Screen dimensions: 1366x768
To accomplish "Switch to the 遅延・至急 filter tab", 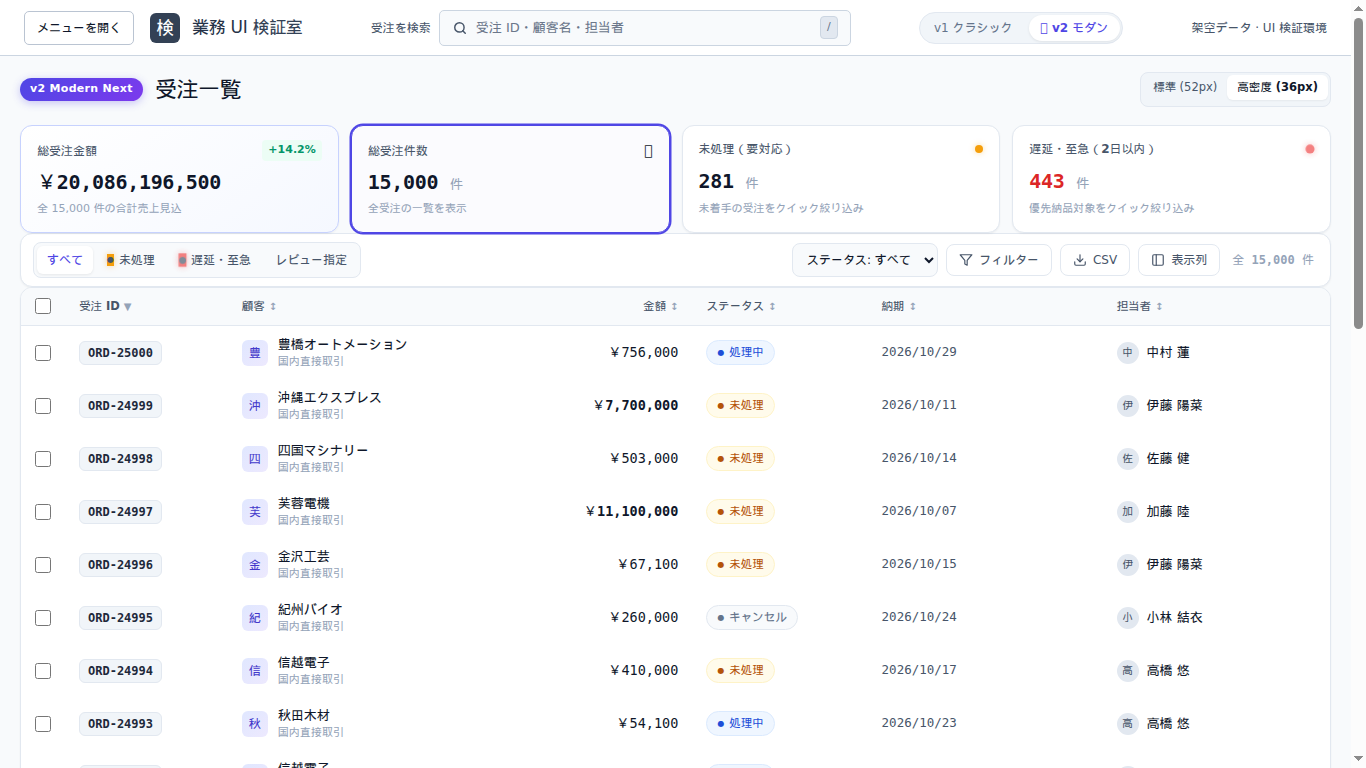I will (x=214, y=260).
